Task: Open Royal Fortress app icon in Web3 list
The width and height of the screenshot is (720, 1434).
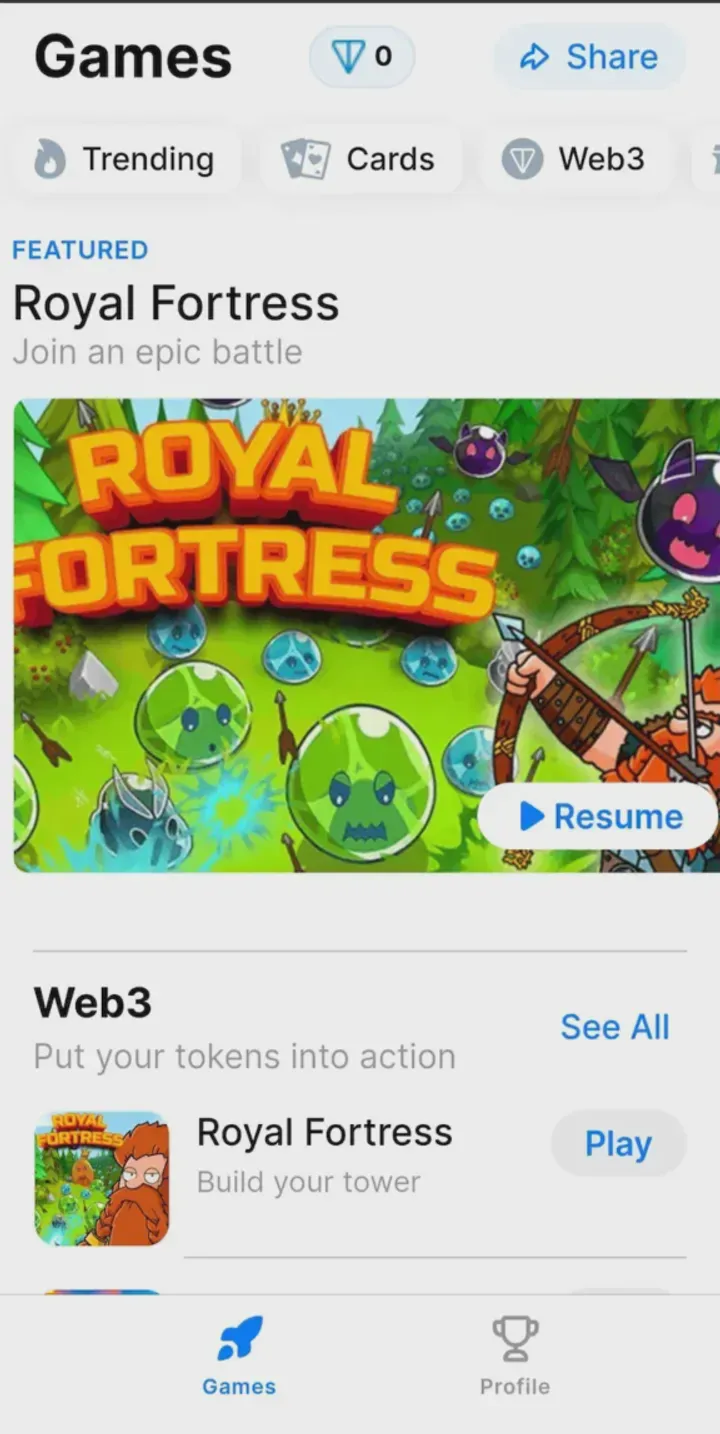Action: 101,1178
